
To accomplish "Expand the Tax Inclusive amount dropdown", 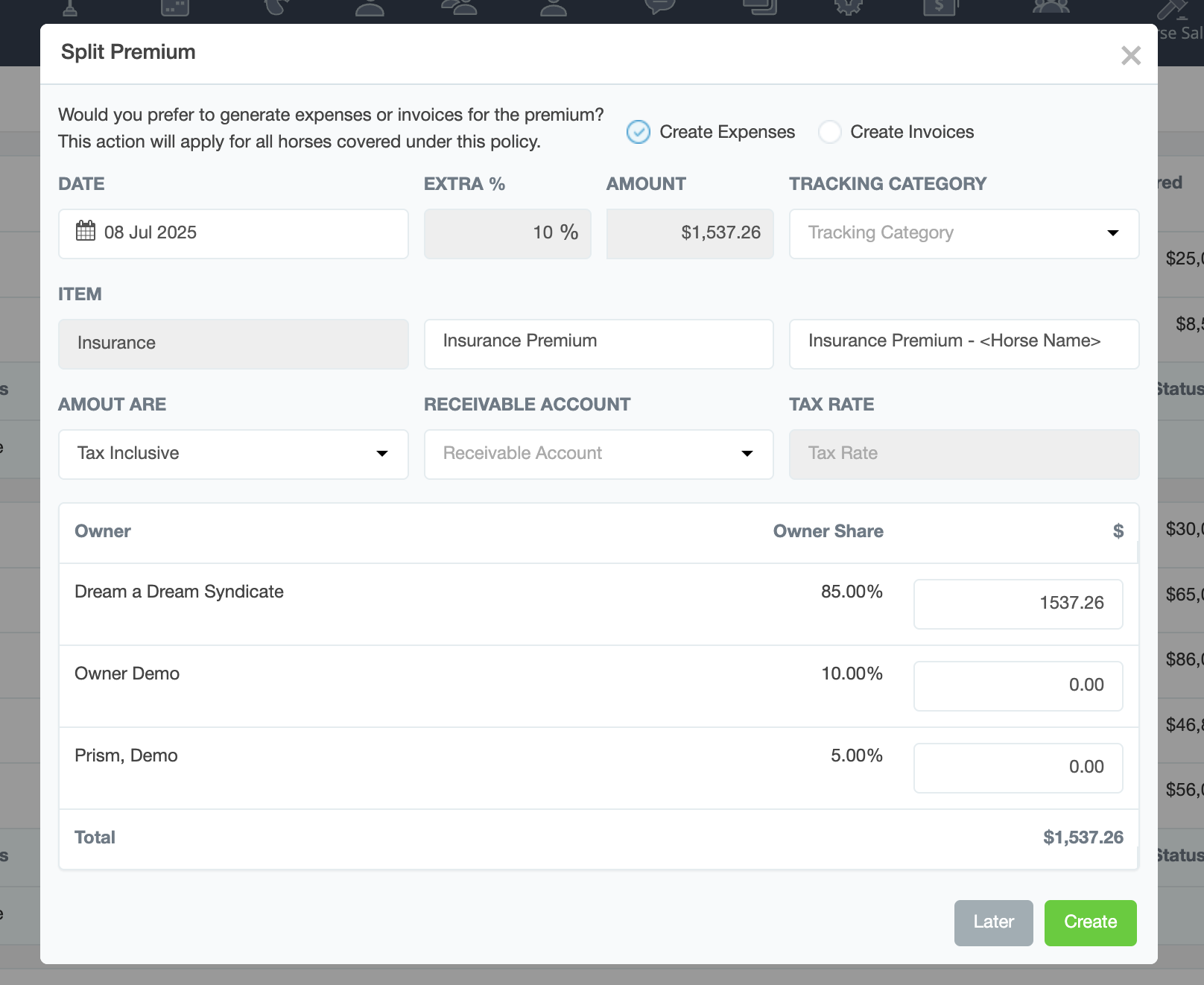I will (x=233, y=454).
